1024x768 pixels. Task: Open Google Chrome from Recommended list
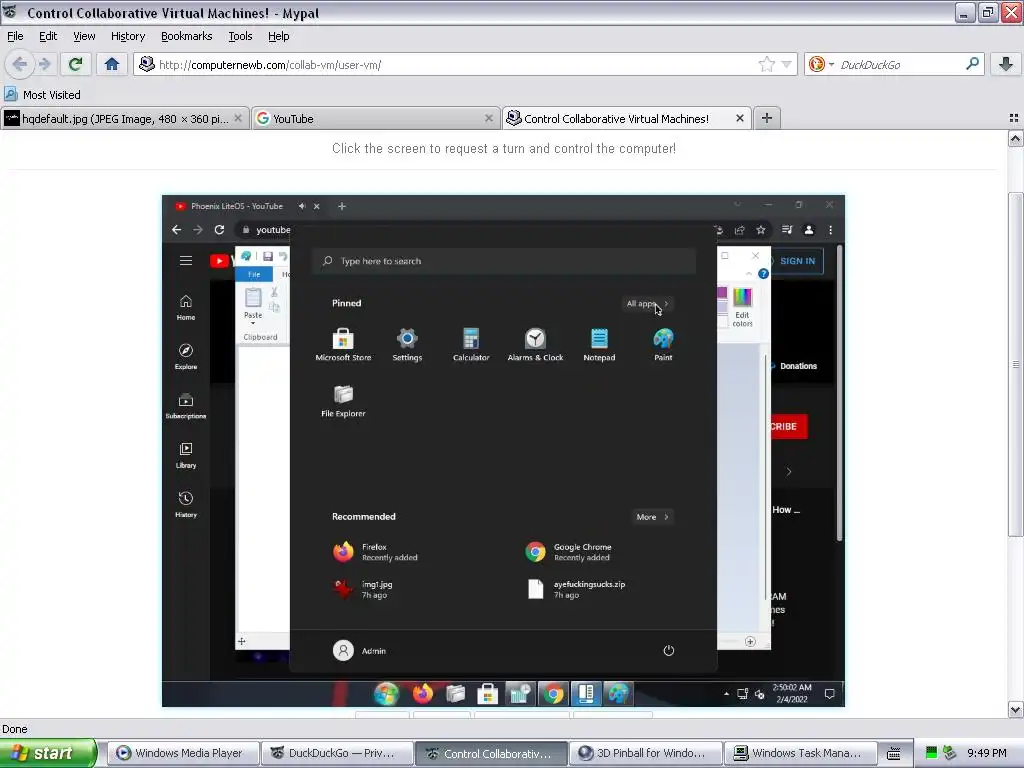pyautogui.click(x=569, y=552)
